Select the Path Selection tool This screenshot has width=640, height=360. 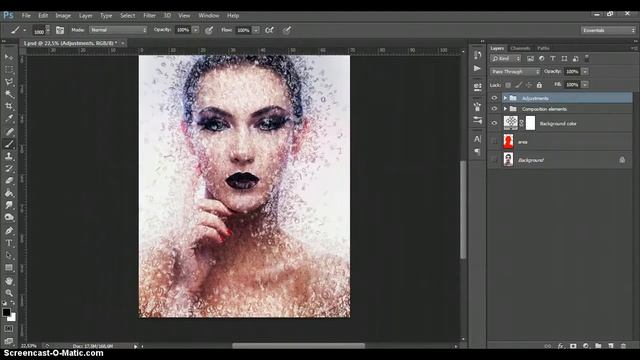tap(9, 256)
